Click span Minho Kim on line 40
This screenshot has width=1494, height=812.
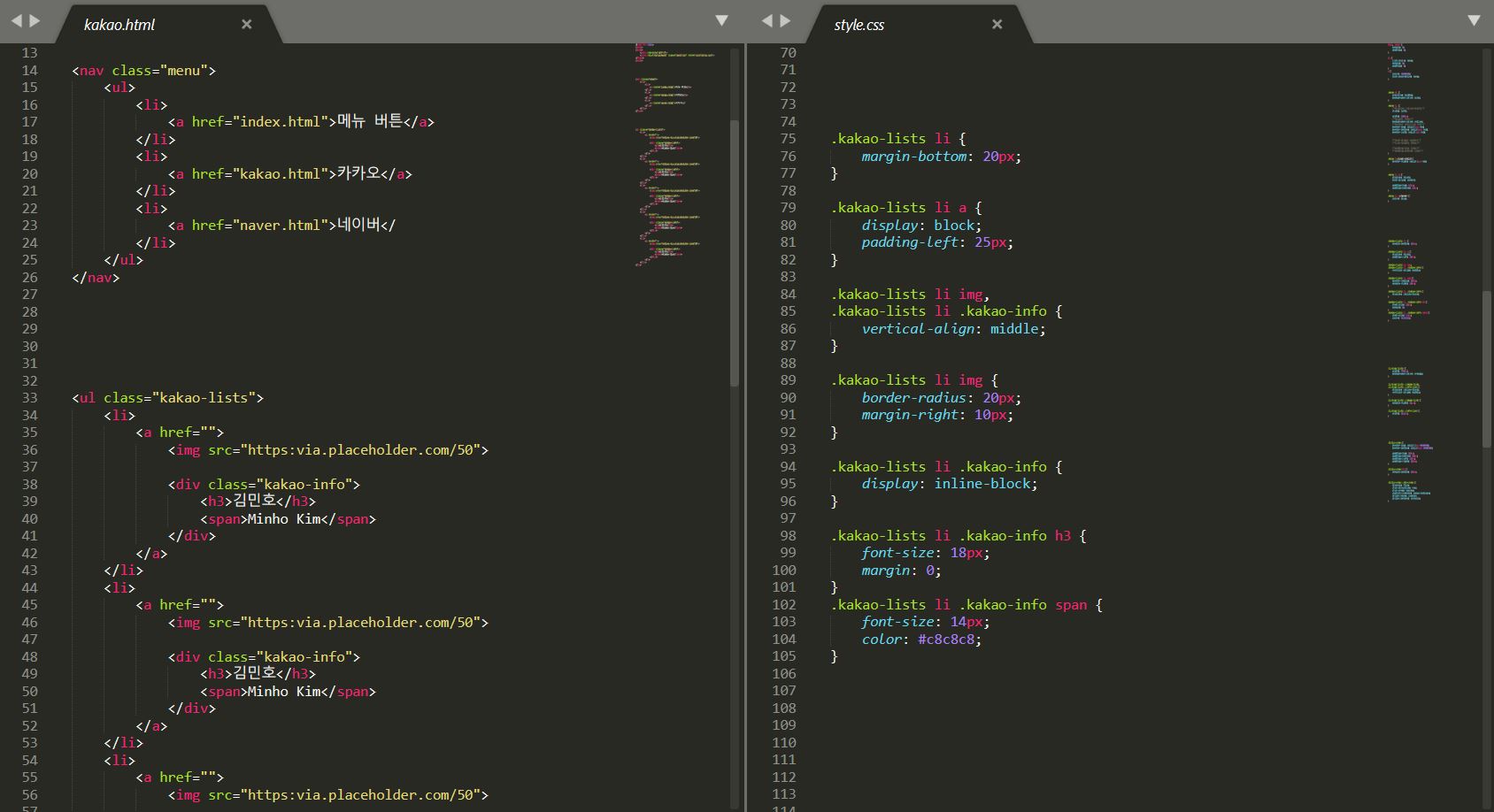pyautogui.click(x=288, y=519)
